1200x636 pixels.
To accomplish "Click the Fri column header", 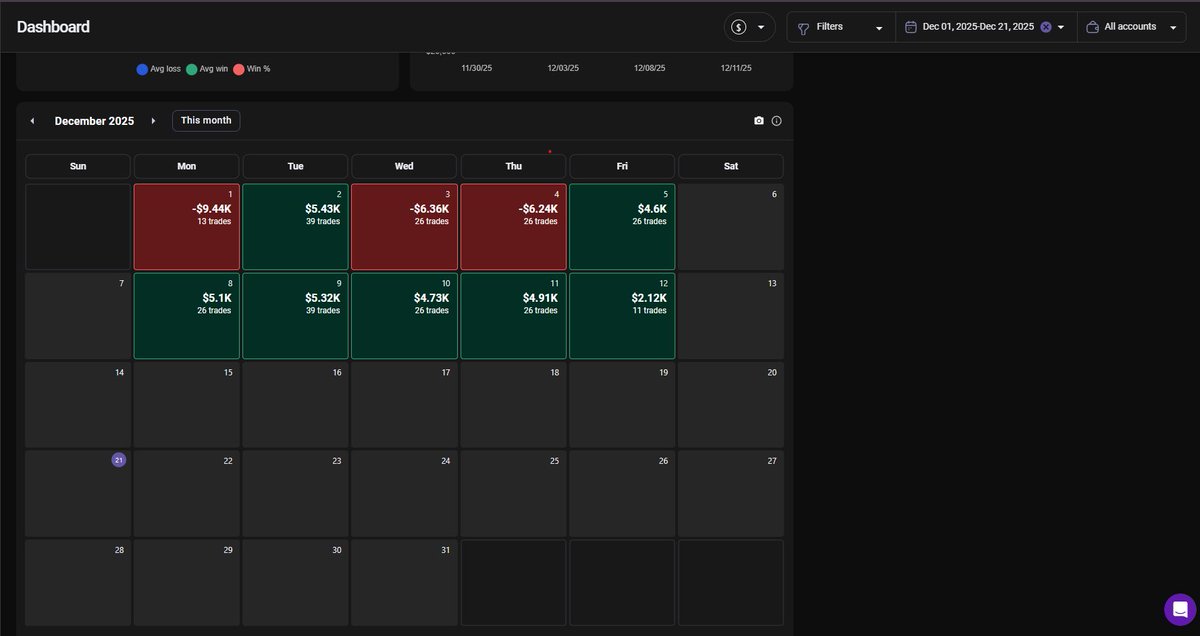I will [622, 166].
